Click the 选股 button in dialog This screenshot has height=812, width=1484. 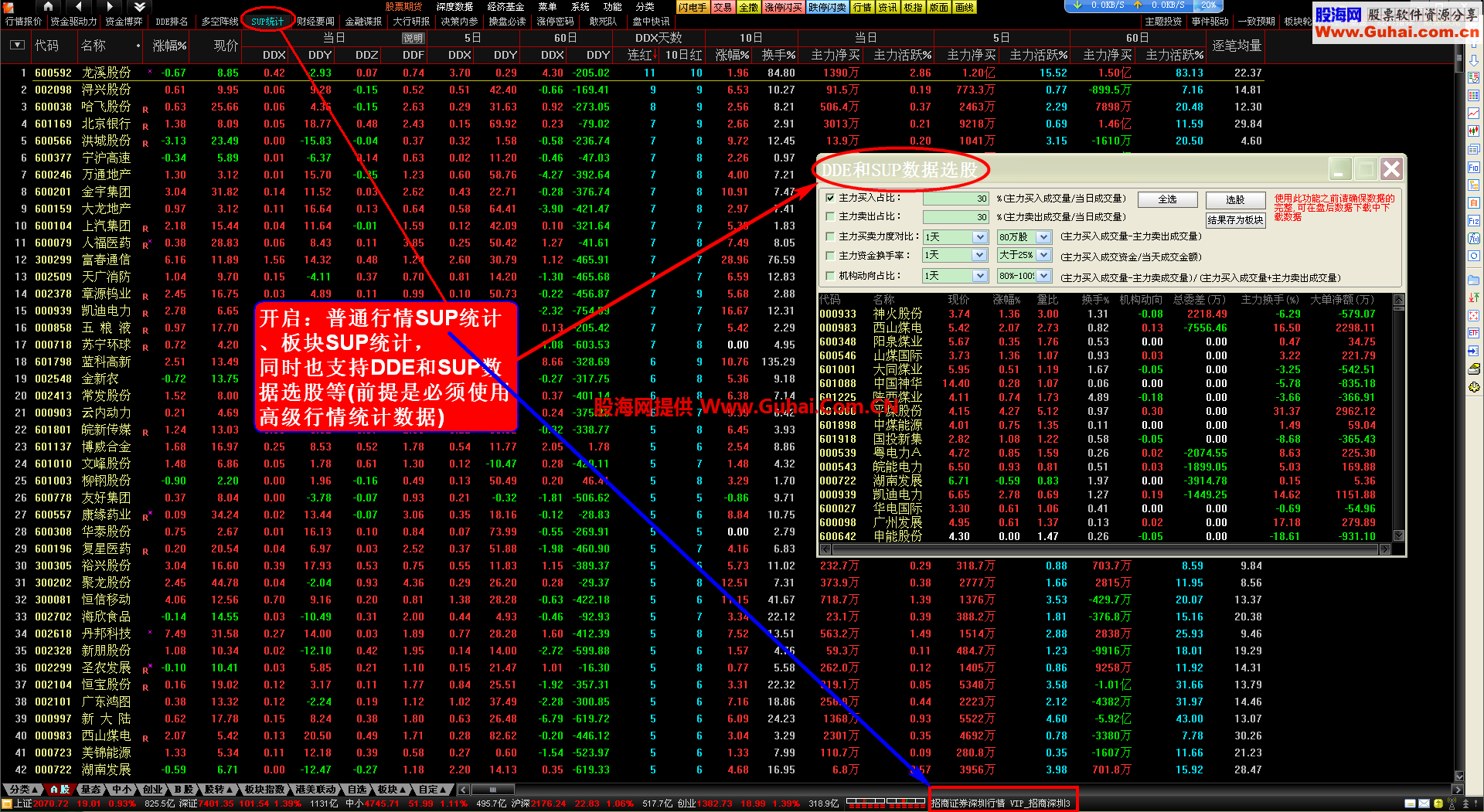pos(1235,199)
